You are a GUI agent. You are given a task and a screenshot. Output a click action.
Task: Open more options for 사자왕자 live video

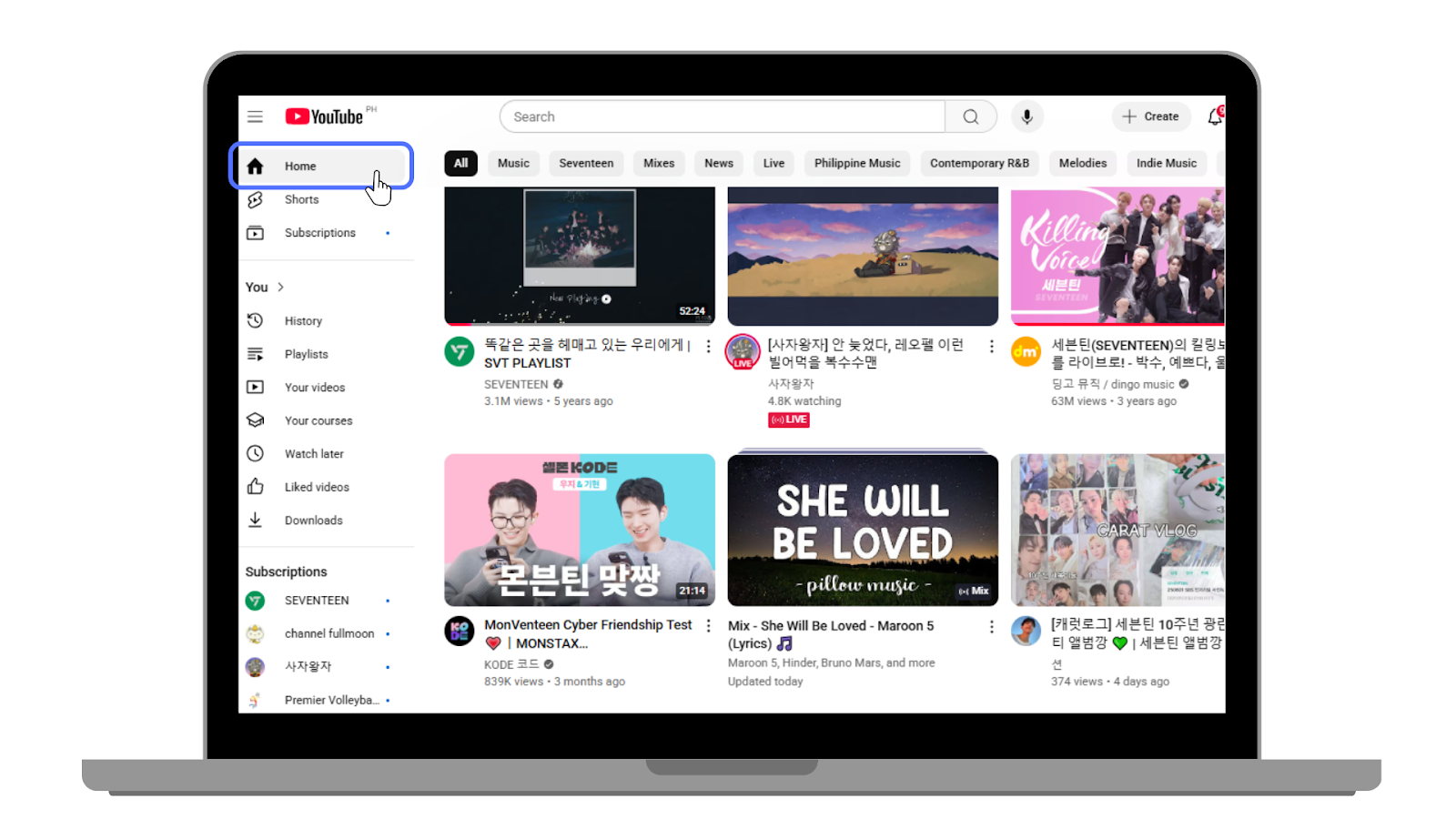pos(991,347)
